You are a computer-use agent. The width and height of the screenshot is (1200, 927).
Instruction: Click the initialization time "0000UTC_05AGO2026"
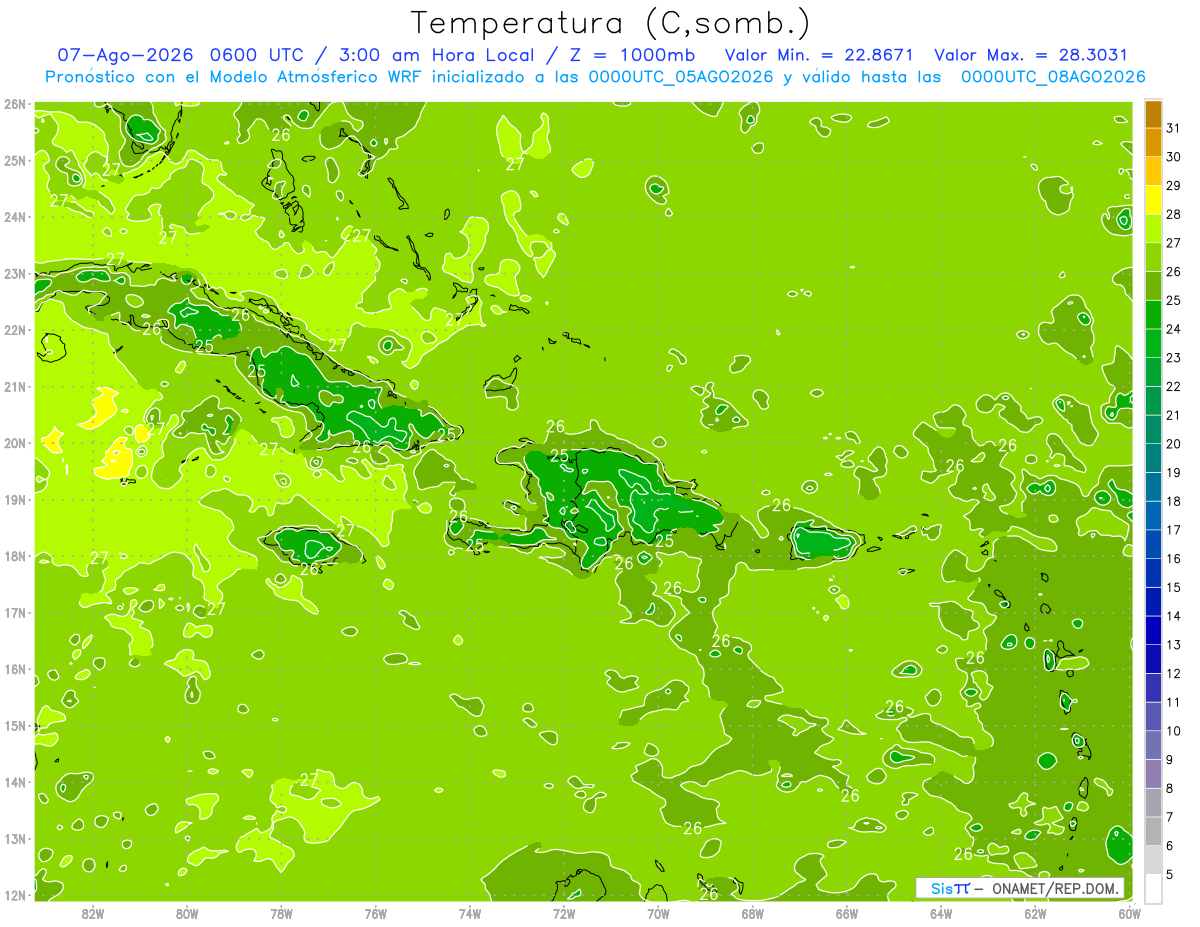tap(681, 77)
